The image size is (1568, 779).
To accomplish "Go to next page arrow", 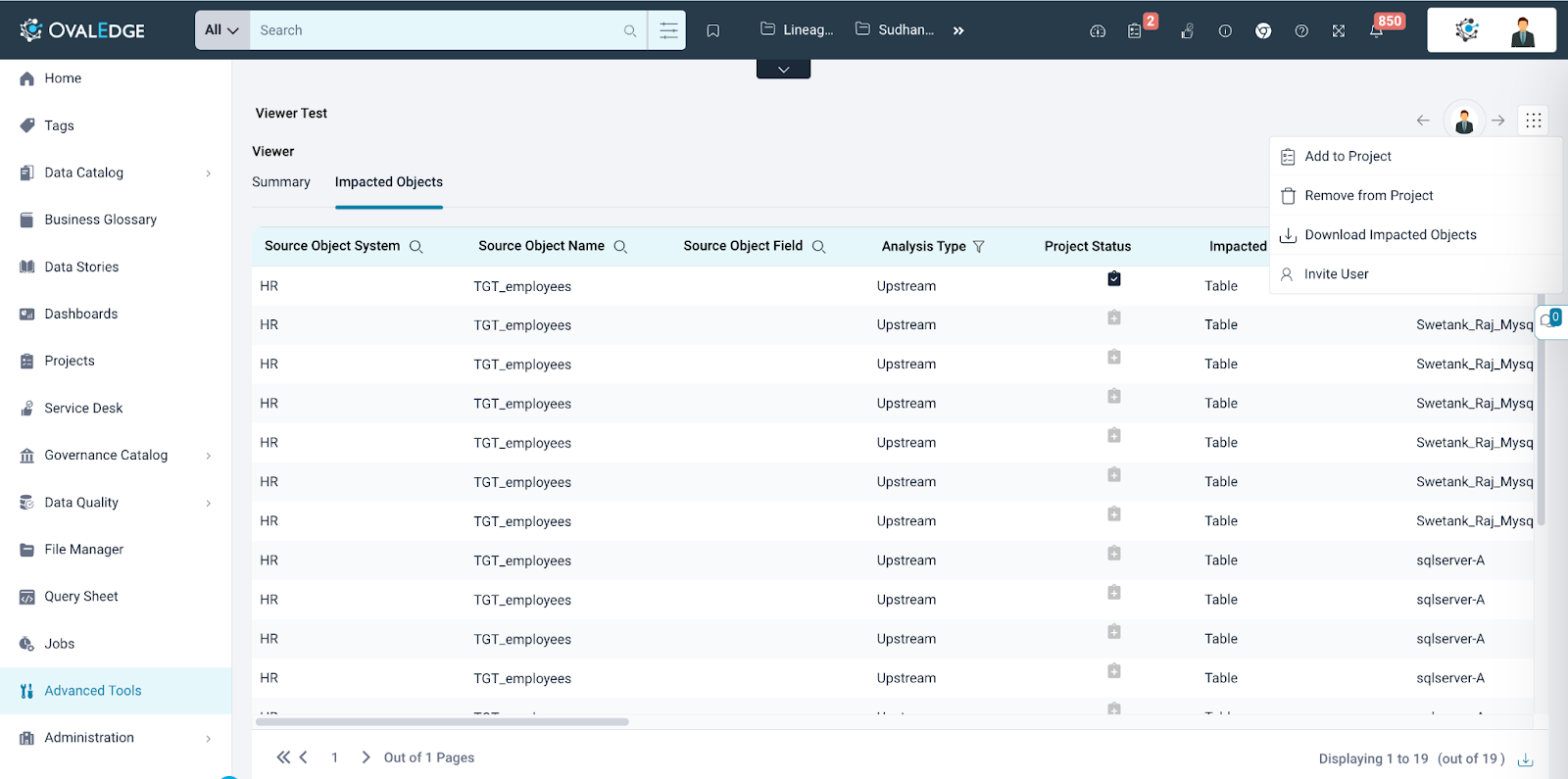I will tap(366, 757).
